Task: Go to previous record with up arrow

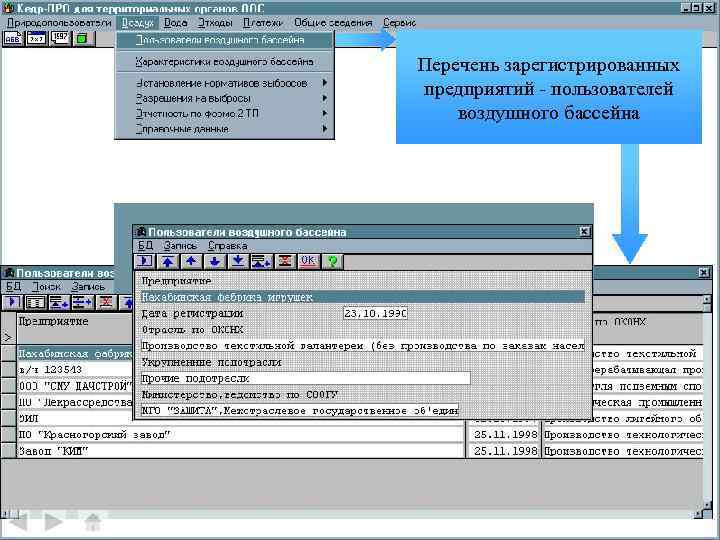Action: point(191,261)
